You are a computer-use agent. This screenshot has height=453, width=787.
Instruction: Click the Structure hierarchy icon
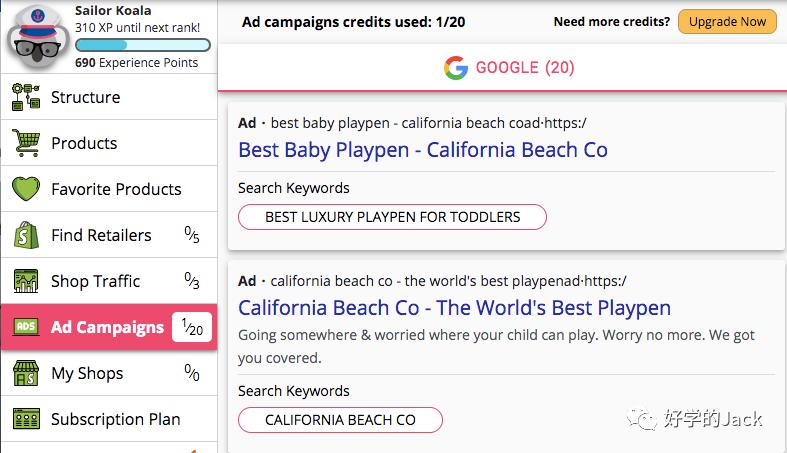point(26,98)
